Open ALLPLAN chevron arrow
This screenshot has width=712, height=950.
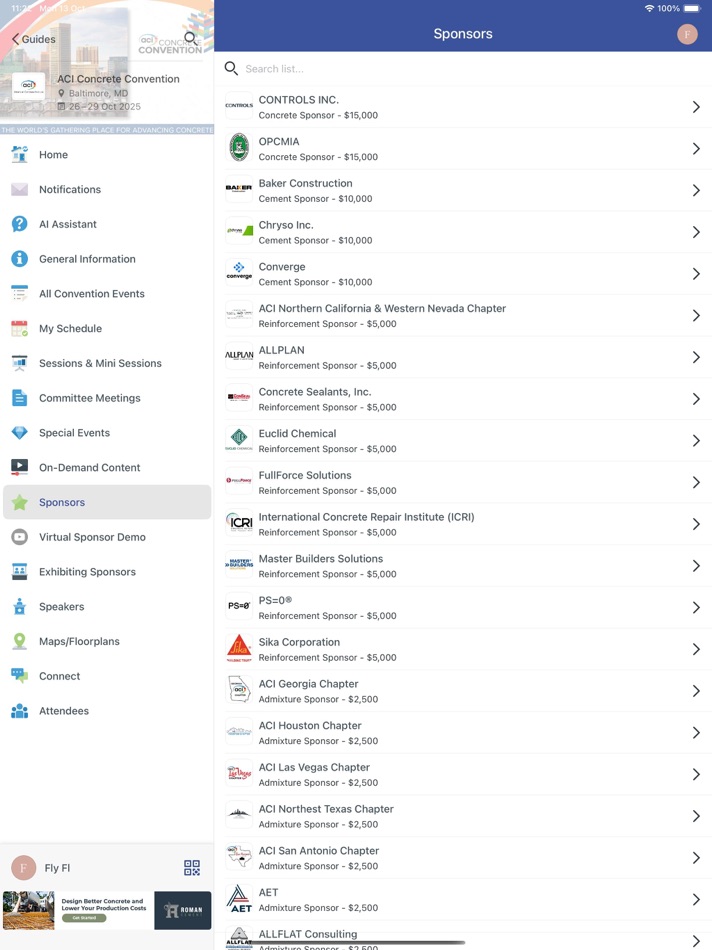(696, 357)
